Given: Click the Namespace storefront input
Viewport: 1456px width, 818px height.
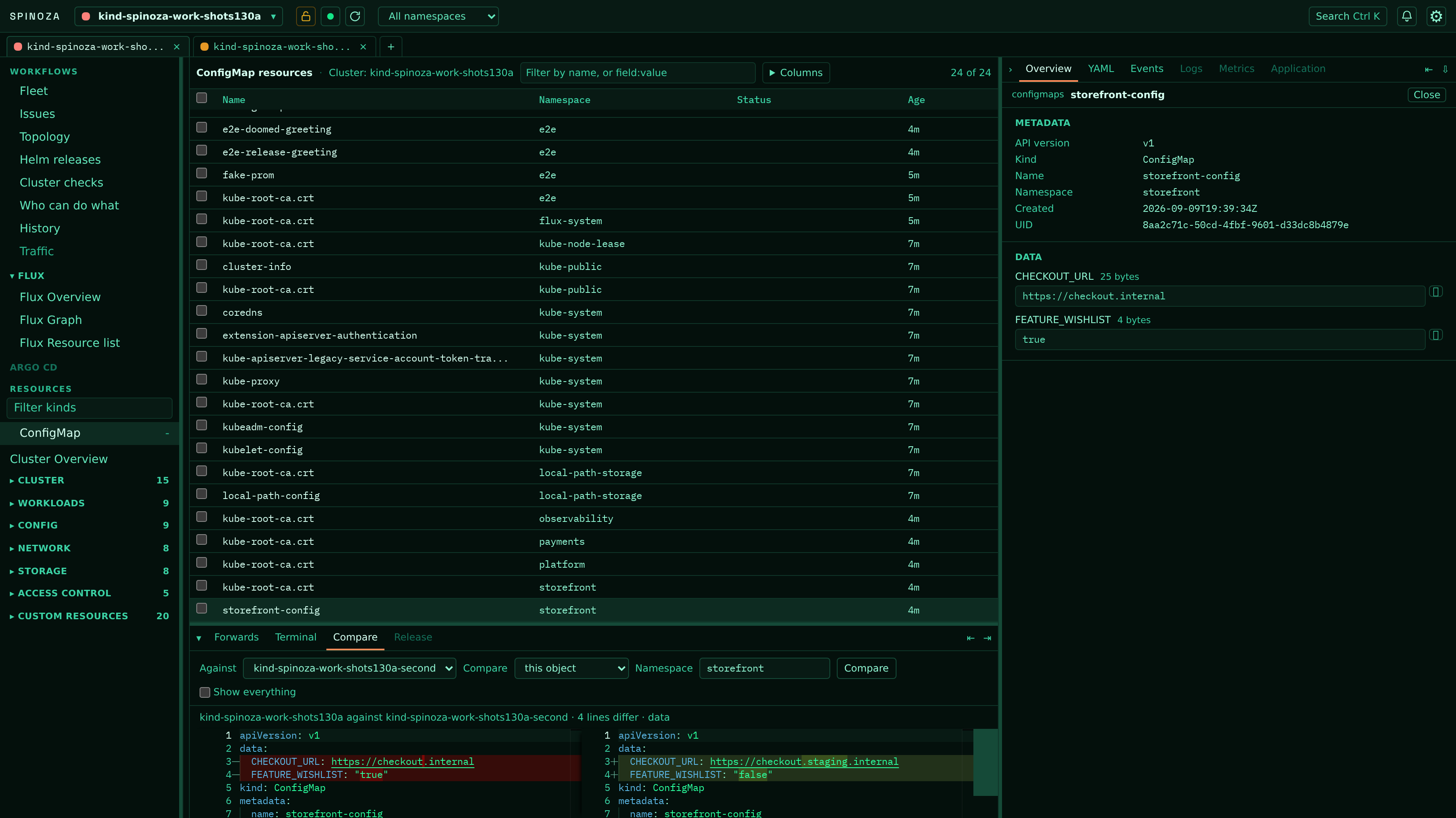Looking at the screenshot, I should (764, 669).
